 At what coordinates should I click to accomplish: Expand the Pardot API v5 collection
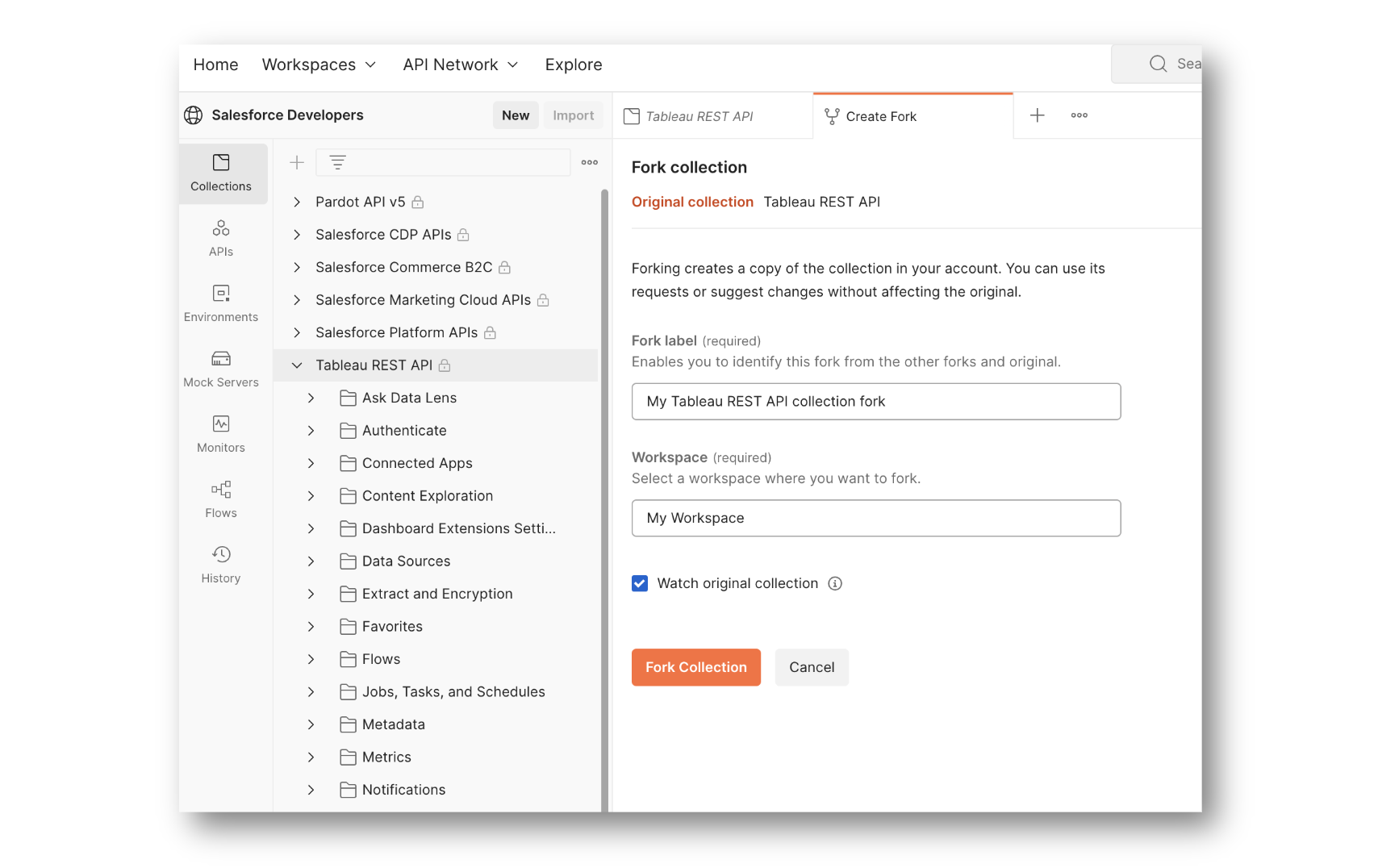point(297,202)
